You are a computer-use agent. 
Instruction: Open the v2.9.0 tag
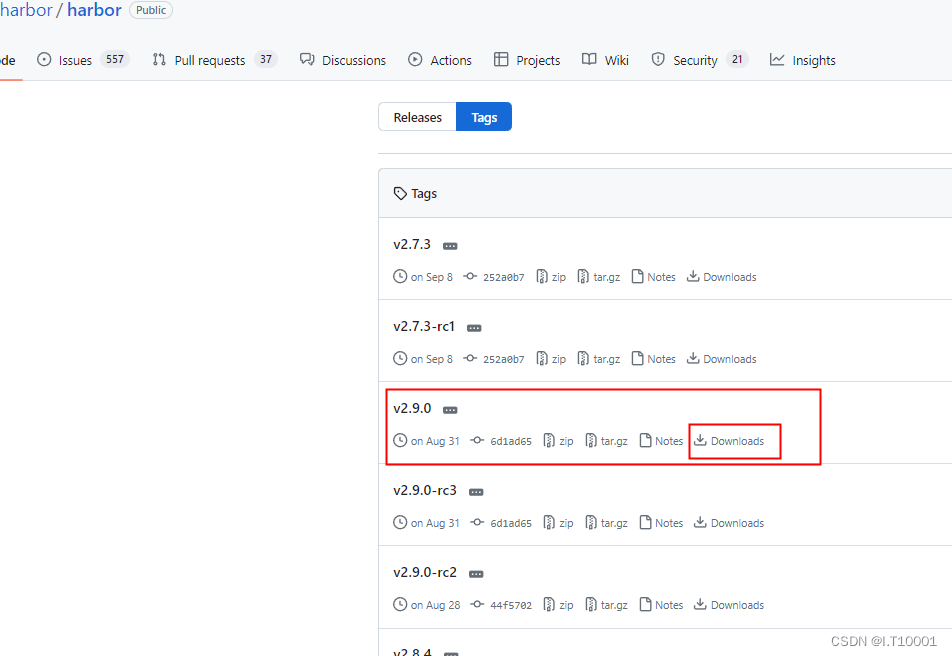[x=412, y=408]
